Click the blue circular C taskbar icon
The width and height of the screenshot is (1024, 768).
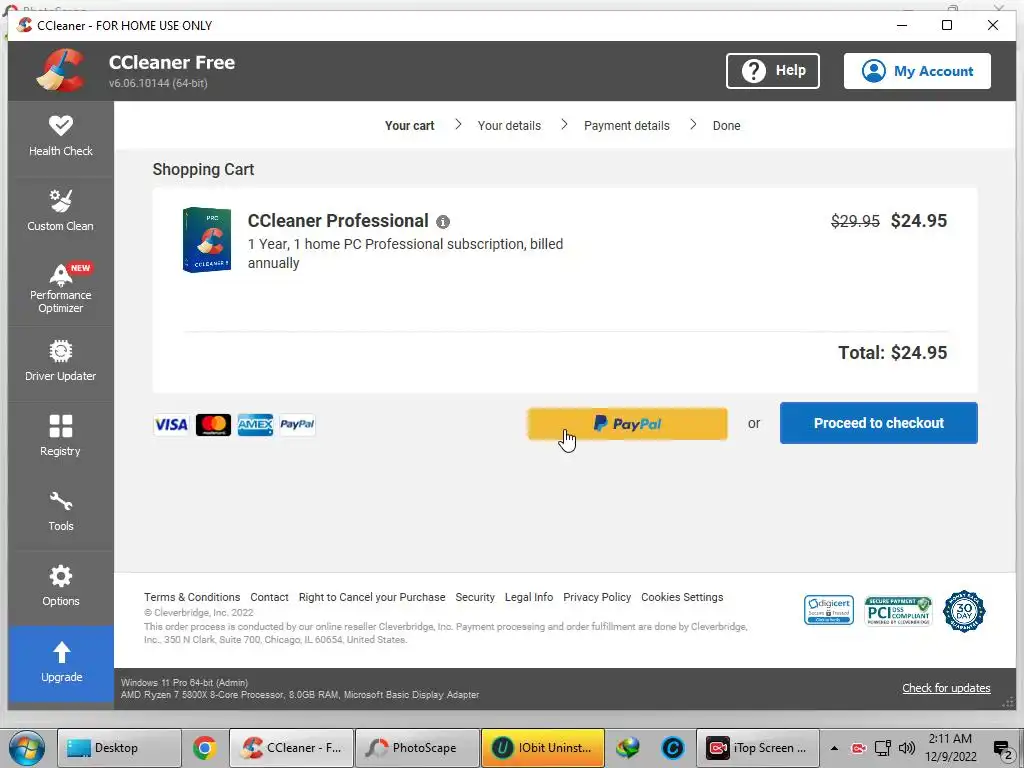click(673, 748)
